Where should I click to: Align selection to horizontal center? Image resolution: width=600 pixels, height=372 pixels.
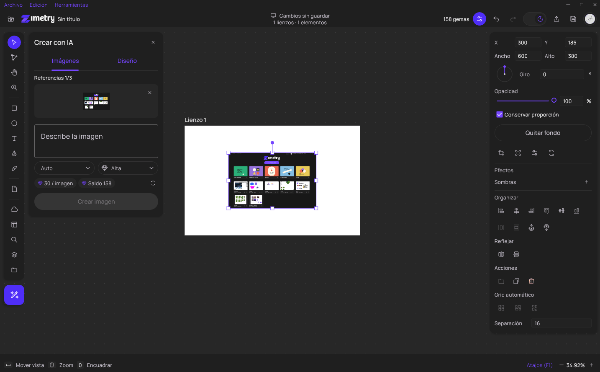[516, 211]
